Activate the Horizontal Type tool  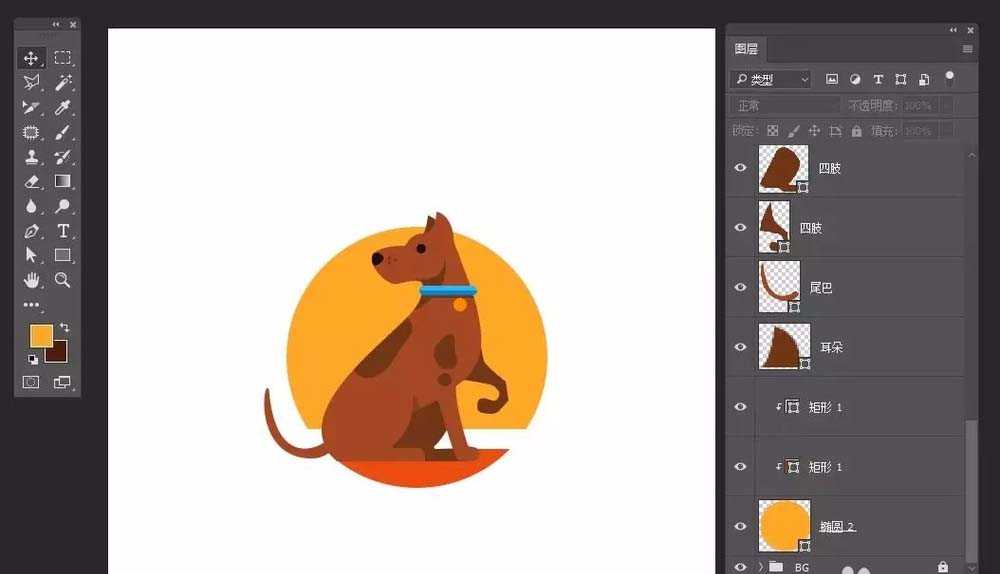pyautogui.click(x=62, y=231)
